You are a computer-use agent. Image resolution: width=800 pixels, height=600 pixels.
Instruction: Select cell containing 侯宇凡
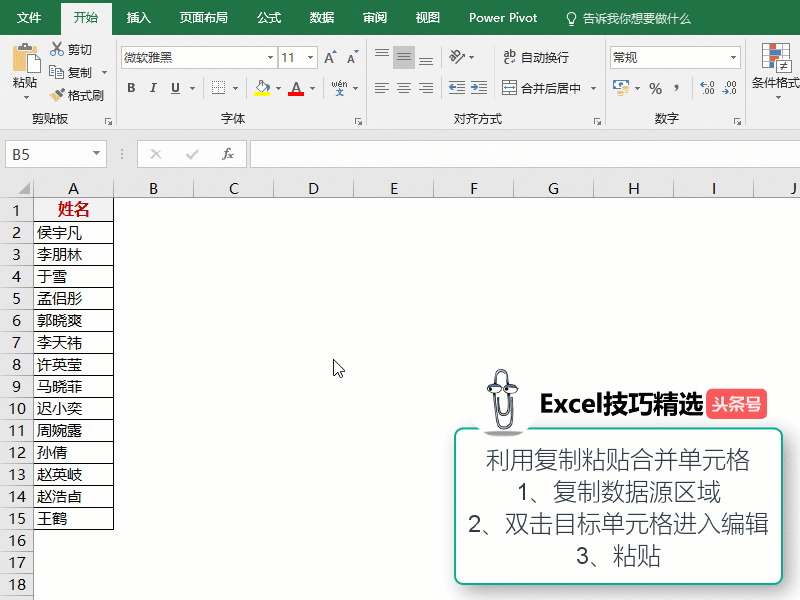[x=73, y=233]
